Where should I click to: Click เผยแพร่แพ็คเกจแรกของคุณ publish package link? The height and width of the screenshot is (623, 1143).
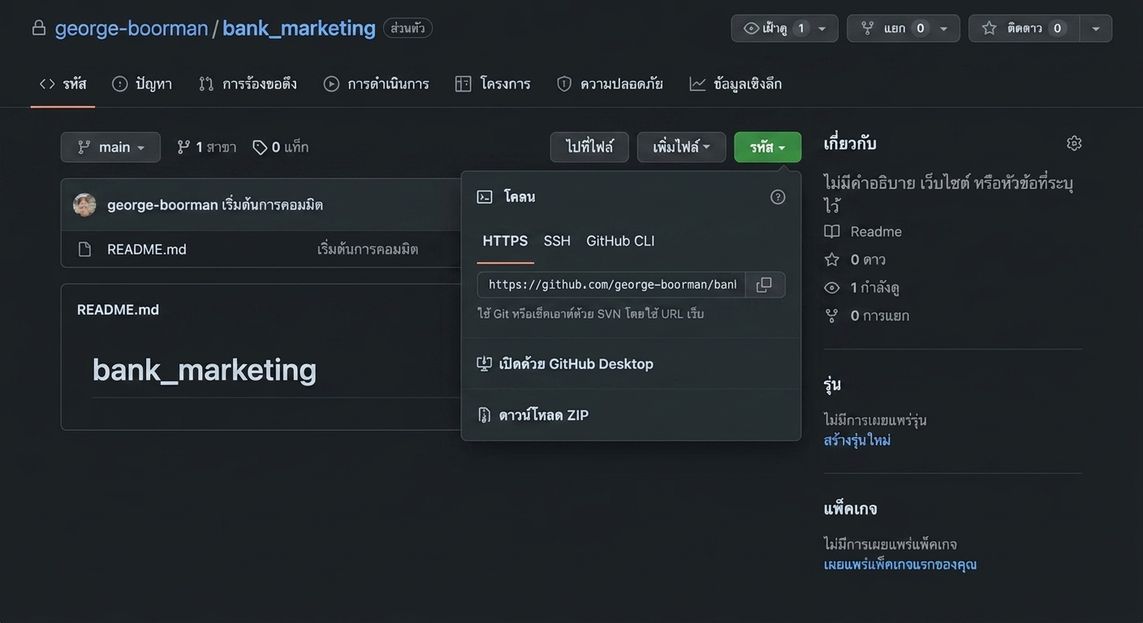coord(900,565)
